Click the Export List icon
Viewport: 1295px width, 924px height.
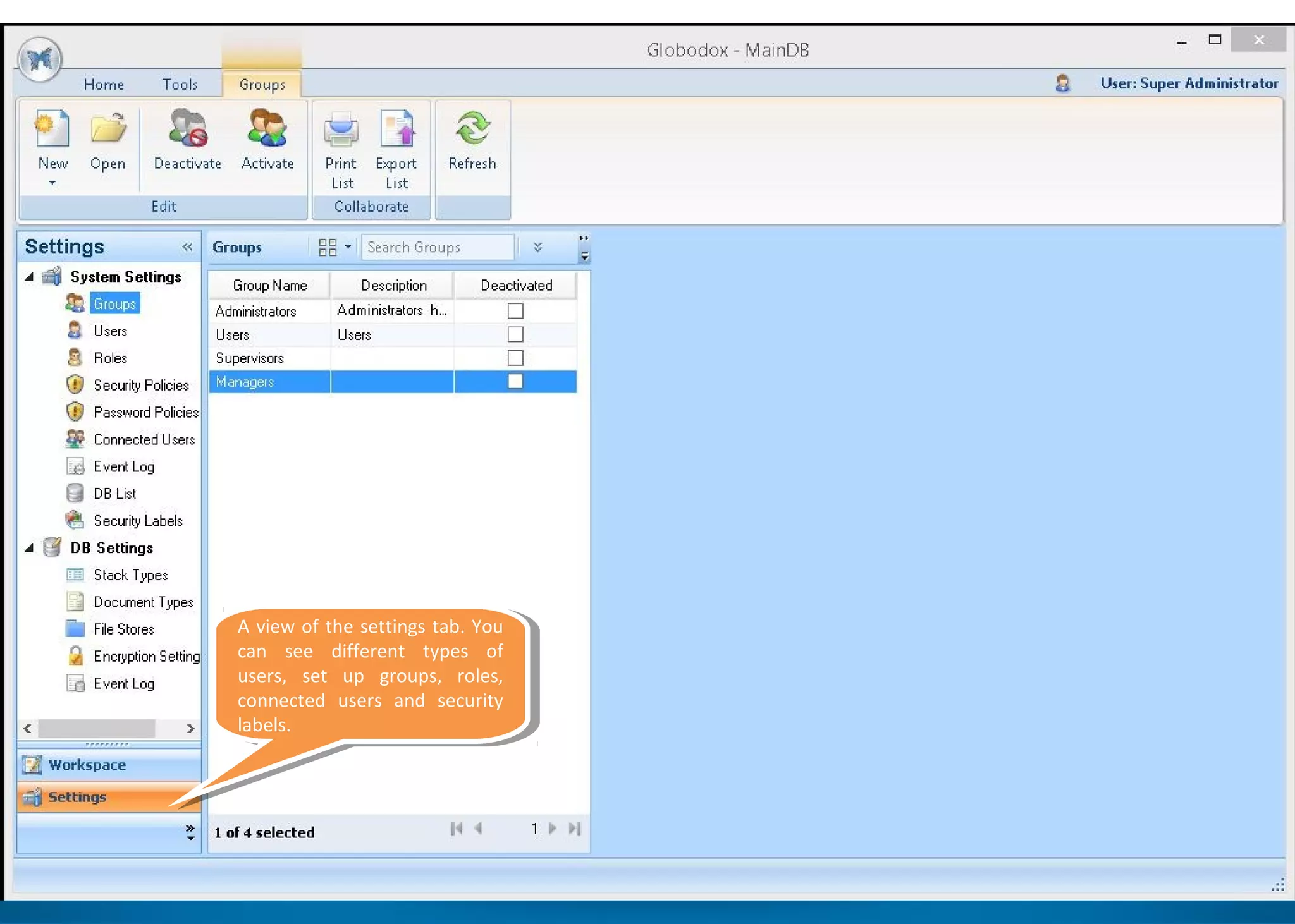tap(396, 128)
